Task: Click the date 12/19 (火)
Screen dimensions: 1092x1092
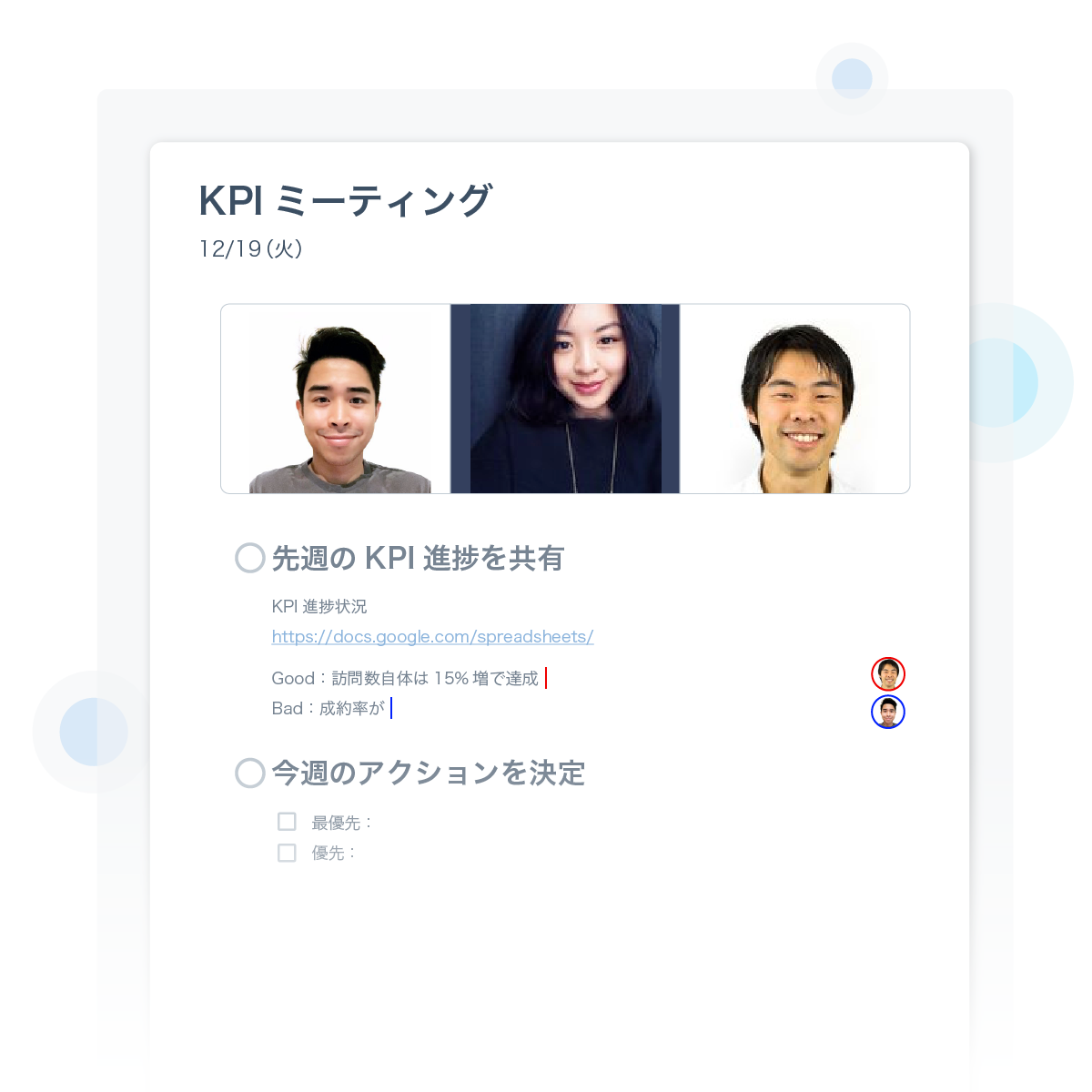Action: click(x=250, y=248)
